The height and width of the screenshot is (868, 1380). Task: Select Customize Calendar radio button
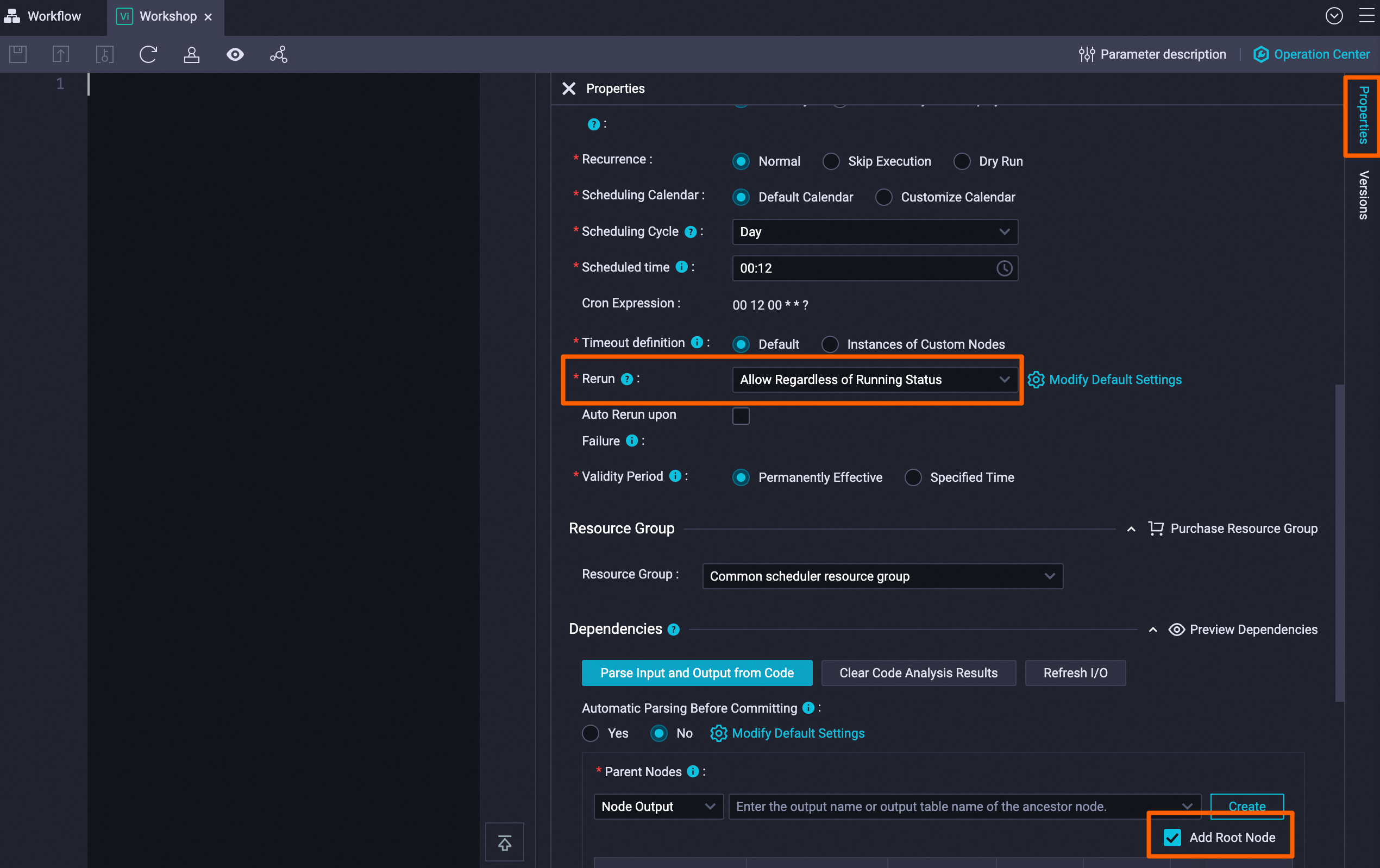[884, 197]
